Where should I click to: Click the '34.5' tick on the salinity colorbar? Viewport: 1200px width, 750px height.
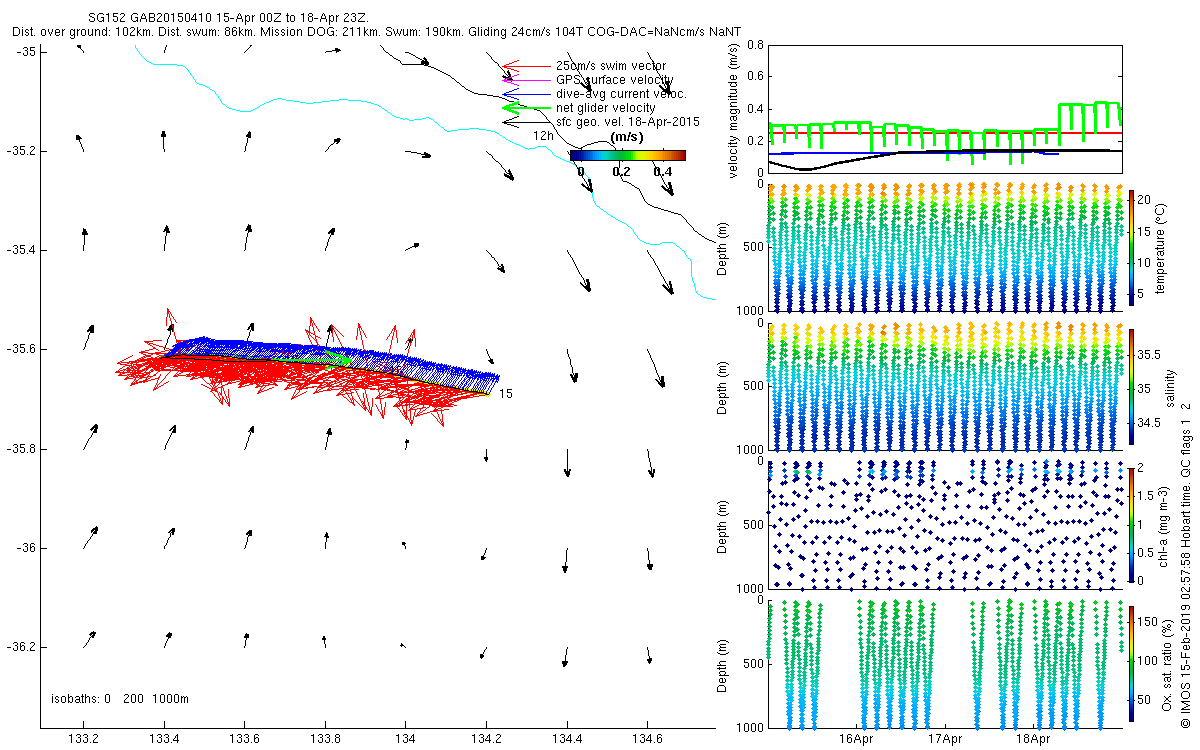(1151, 423)
